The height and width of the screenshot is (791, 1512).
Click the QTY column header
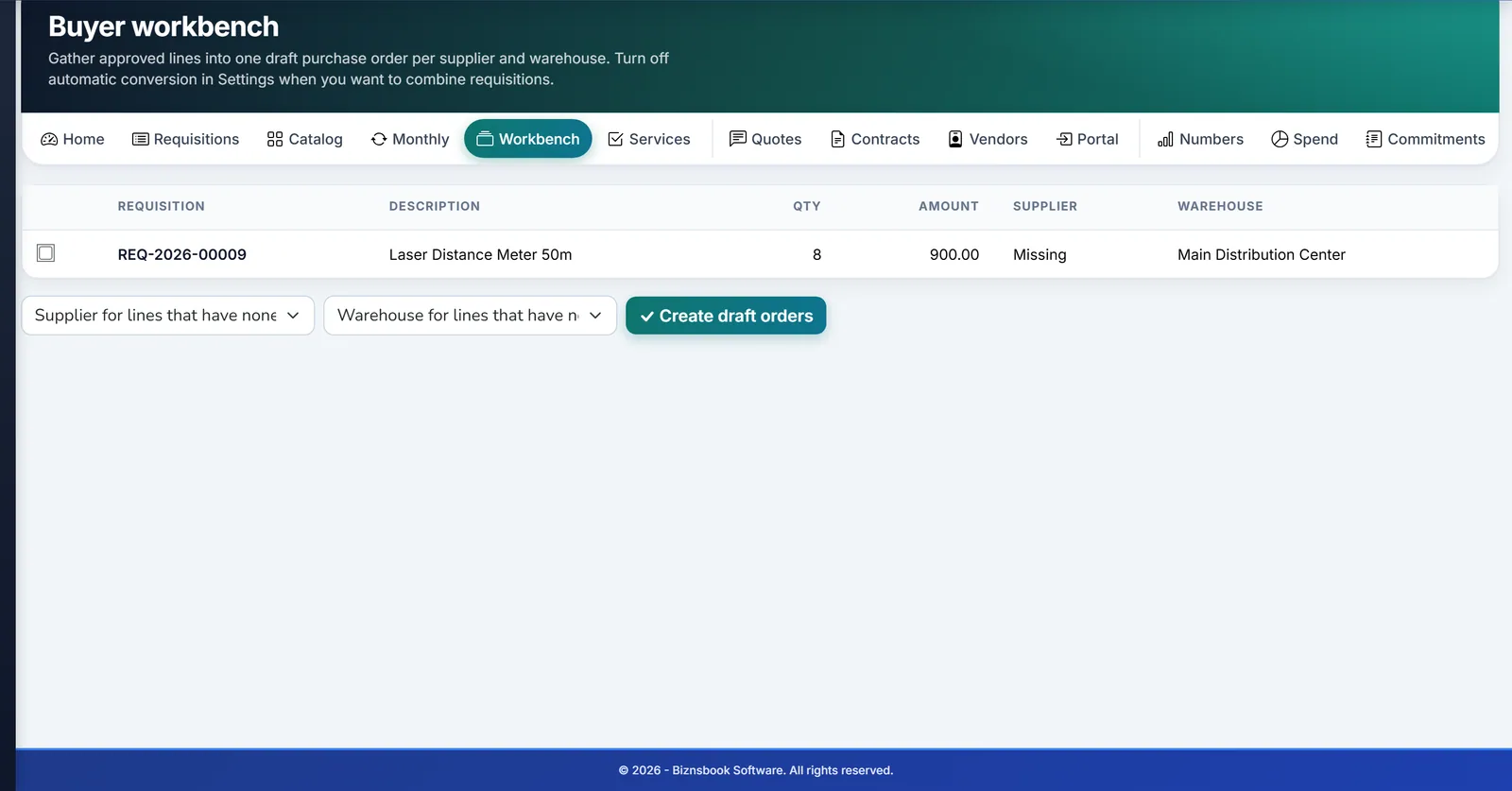[807, 206]
